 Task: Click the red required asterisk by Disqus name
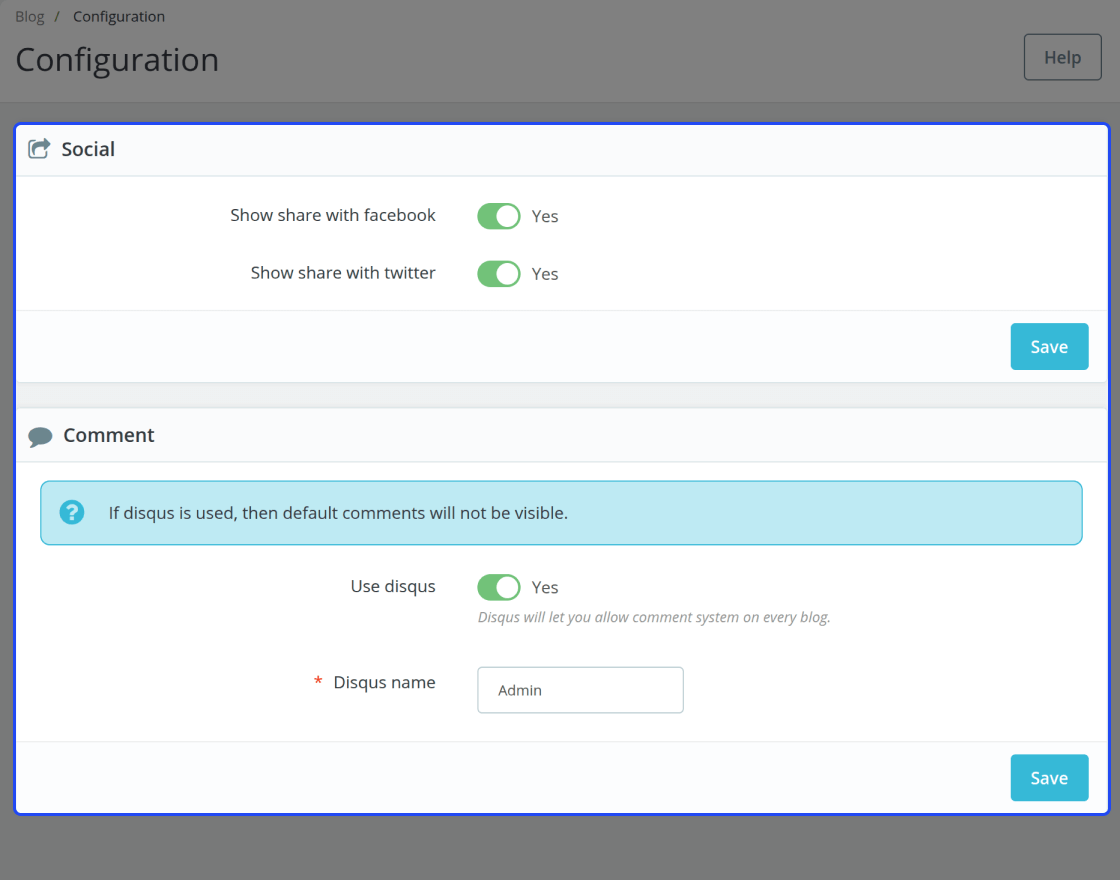click(318, 681)
